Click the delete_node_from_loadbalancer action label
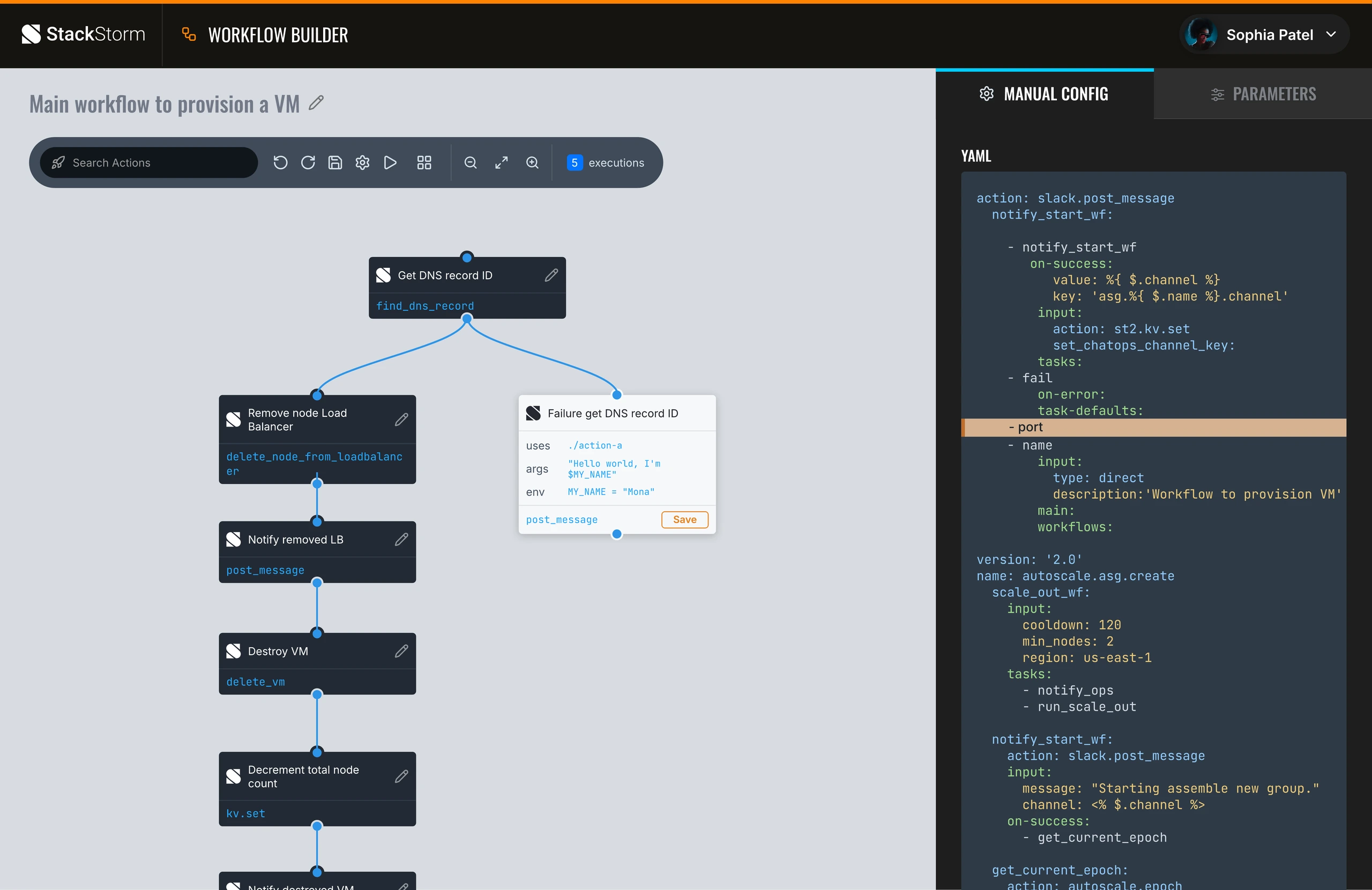 (314, 463)
